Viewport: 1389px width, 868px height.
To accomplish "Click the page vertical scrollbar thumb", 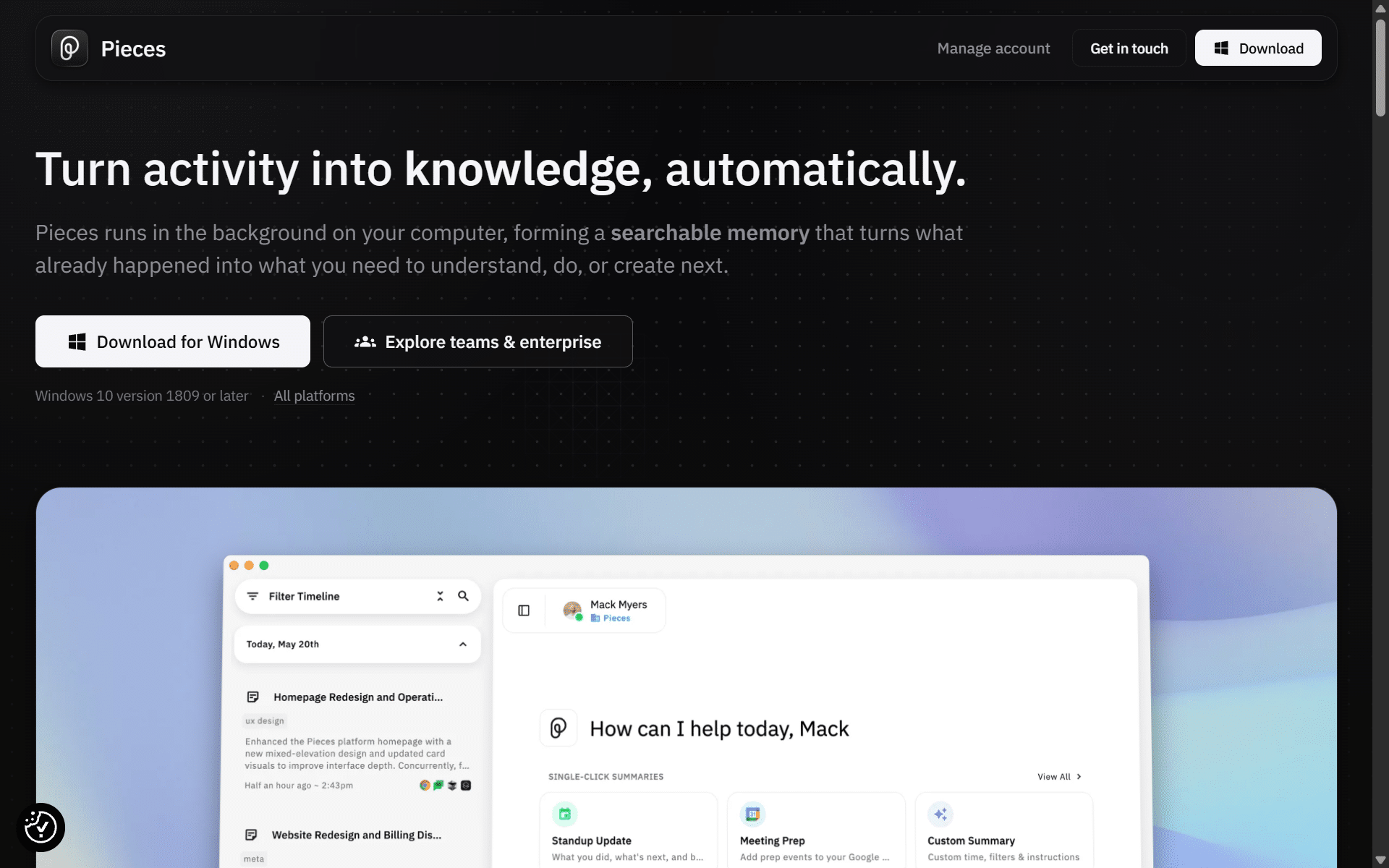I will click(x=1380, y=67).
